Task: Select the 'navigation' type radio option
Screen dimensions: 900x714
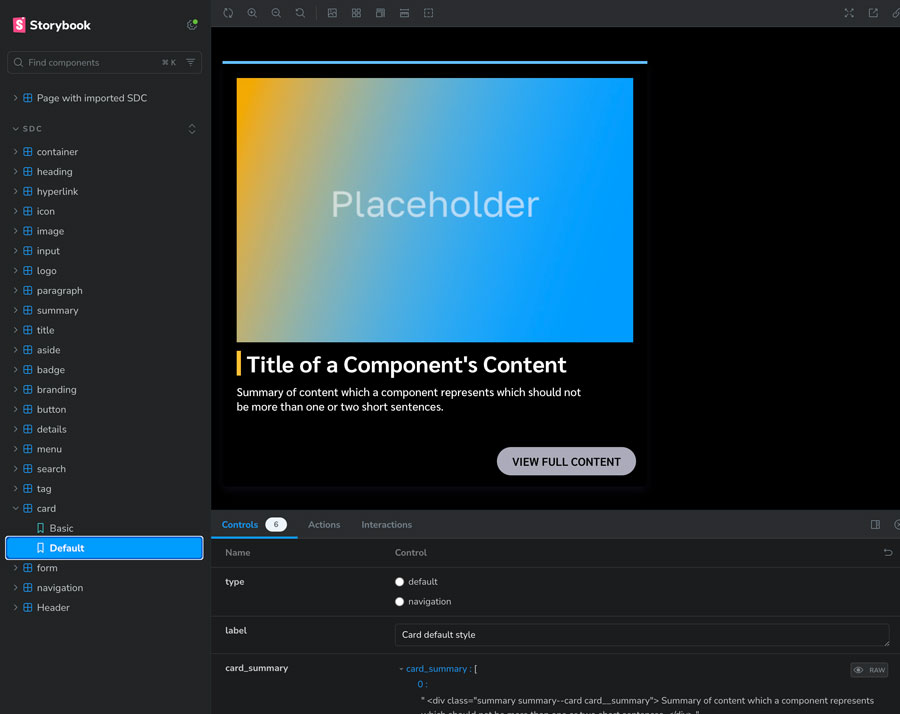Action: pyautogui.click(x=400, y=602)
